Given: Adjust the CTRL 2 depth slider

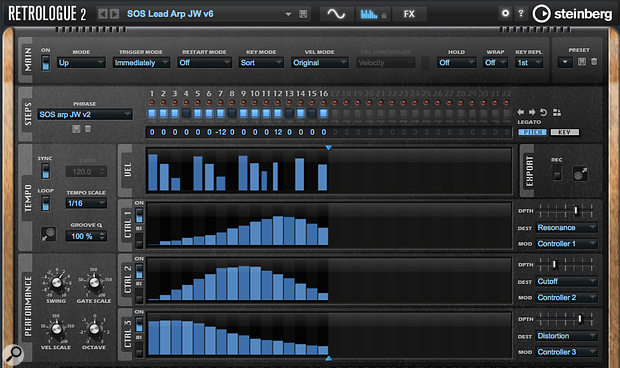Looking at the screenshot, I should [566, 264].
